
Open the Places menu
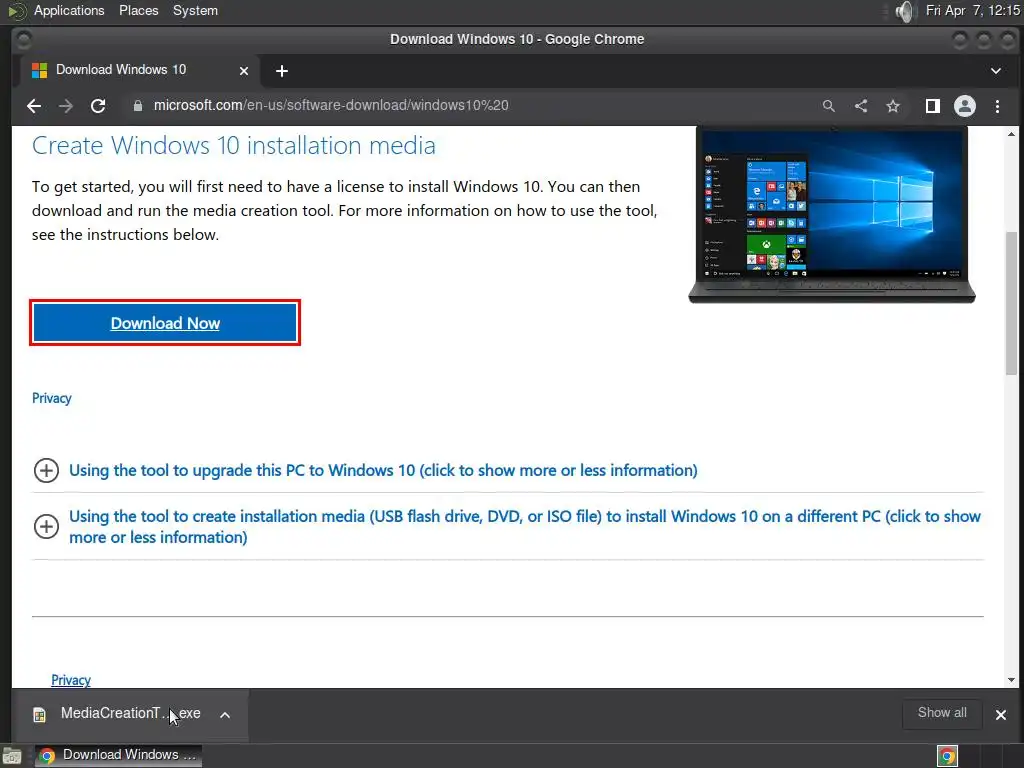point(138,10)
